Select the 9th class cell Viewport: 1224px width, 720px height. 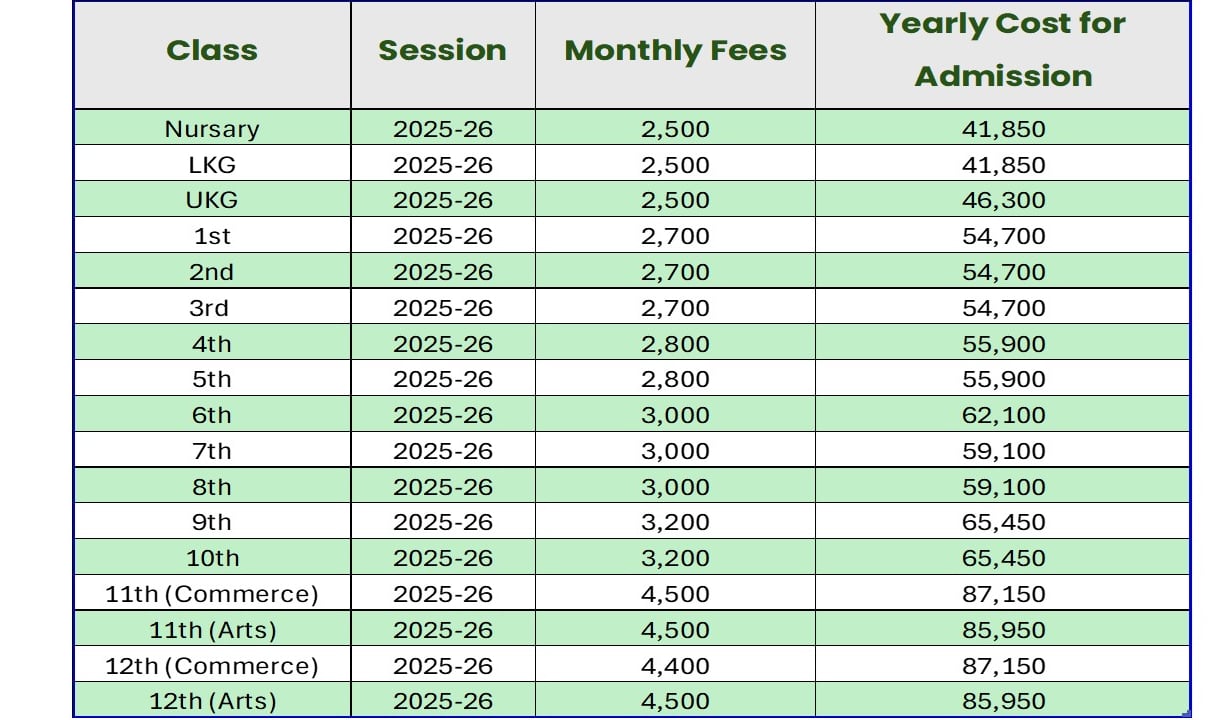pos(212,522)
